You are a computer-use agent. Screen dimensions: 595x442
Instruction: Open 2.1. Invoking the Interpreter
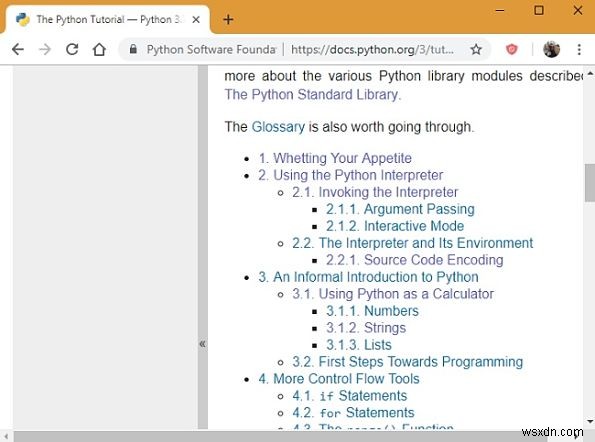[375, 192]
